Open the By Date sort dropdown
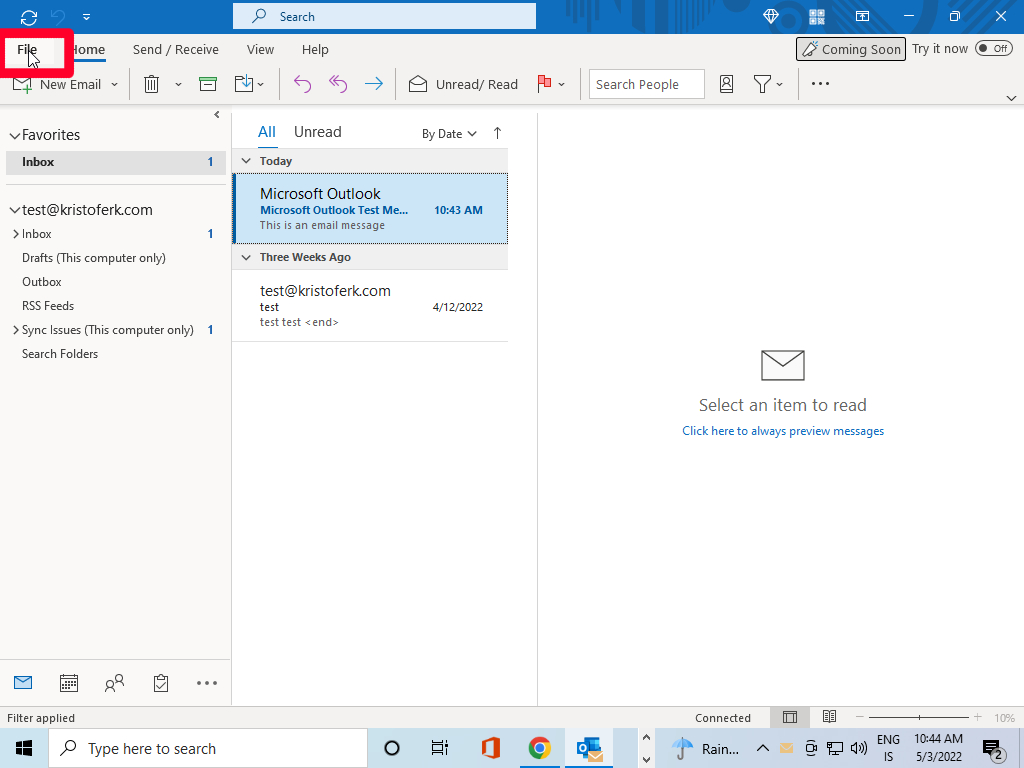Screen dimensions: 1024x768 click(x=449, y=134)
